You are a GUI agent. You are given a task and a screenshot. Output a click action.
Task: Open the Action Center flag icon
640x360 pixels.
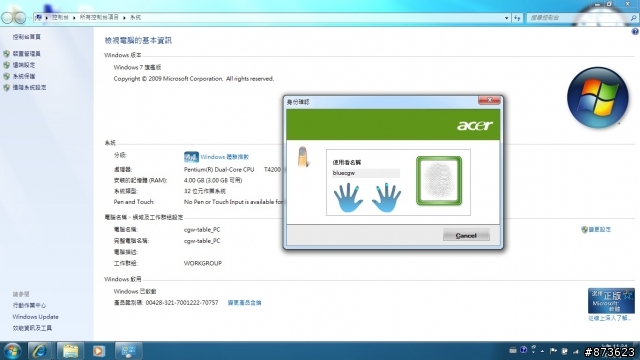point(553,351)
